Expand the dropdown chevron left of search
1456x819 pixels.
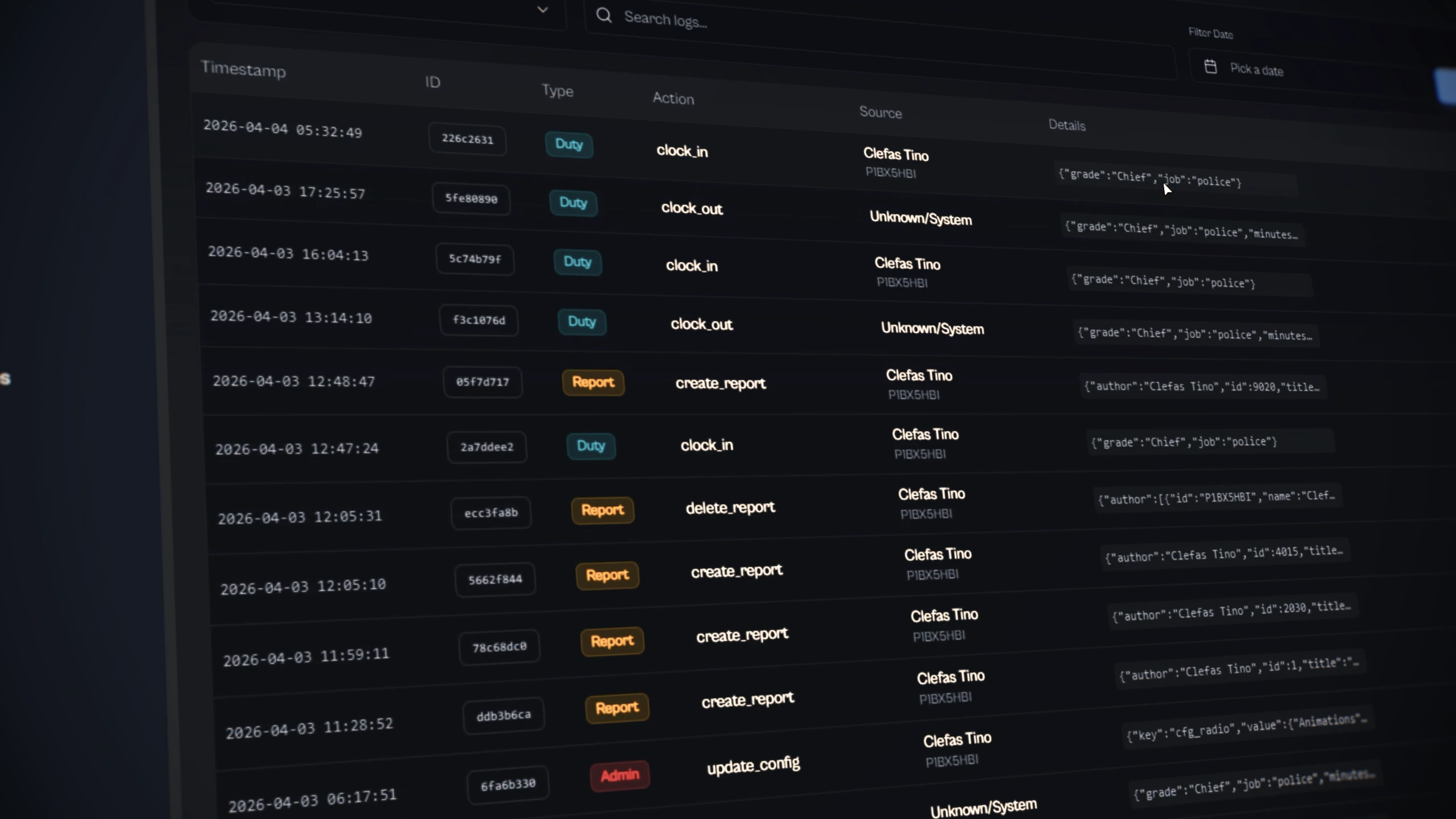(543, 10)
